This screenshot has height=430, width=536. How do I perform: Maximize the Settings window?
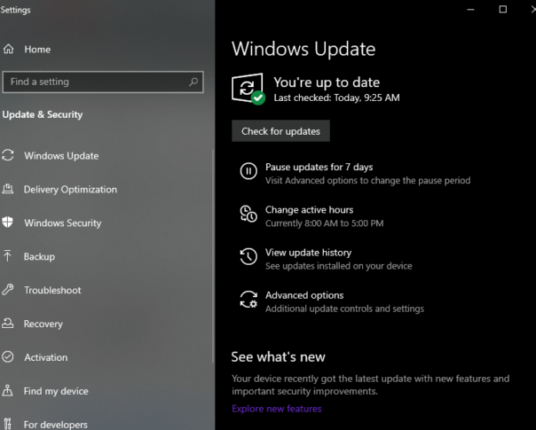(x=503, y=10)
